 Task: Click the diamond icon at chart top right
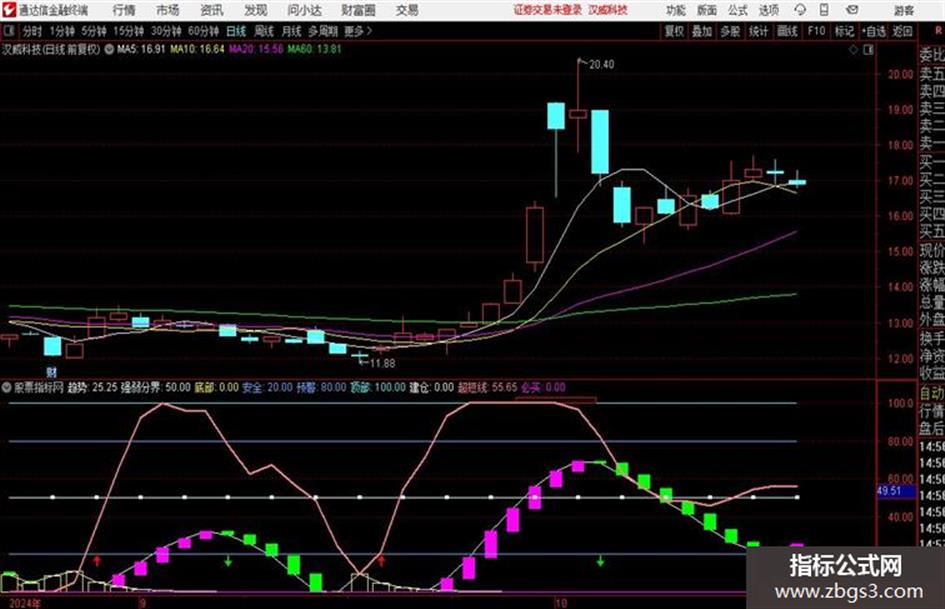point(853,50)
